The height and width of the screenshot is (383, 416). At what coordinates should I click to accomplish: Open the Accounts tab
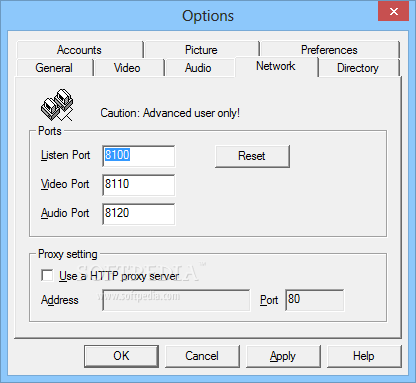79,50
